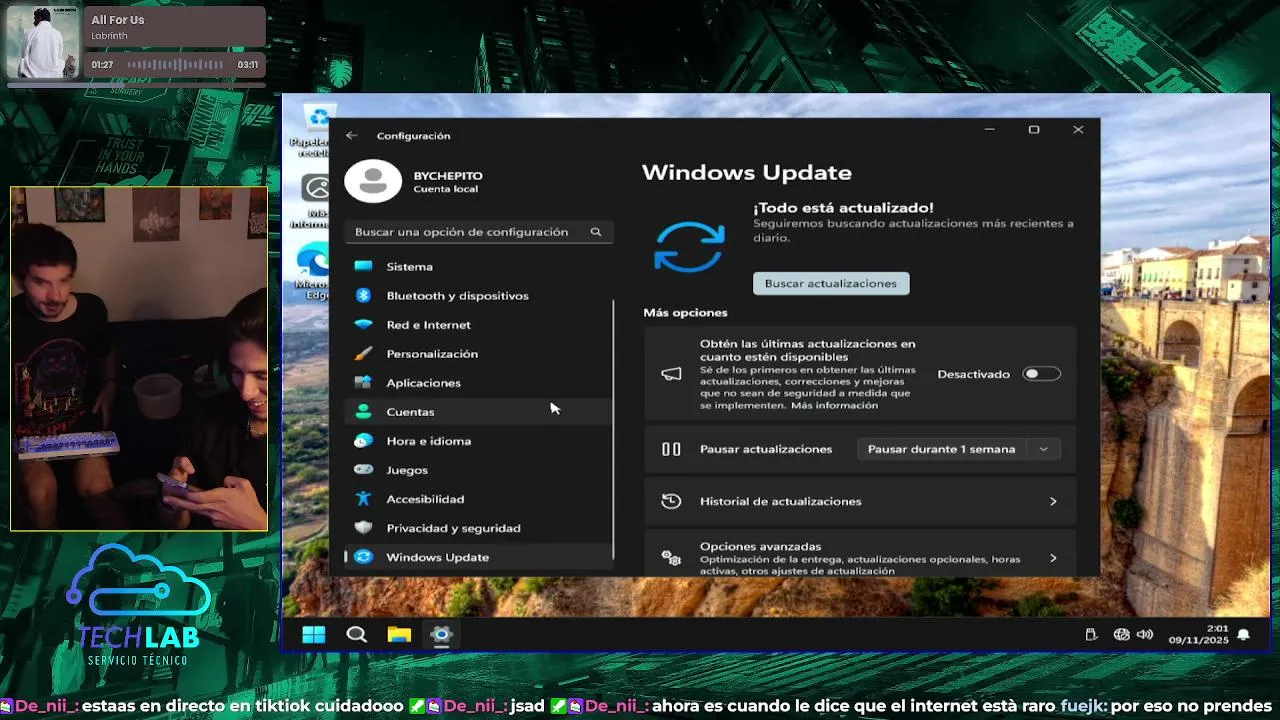Image resolution: width=1280 pixels, height=720 pixels.
Task: Open the volume speaker tray icon
Action: tap(1145, 635)
